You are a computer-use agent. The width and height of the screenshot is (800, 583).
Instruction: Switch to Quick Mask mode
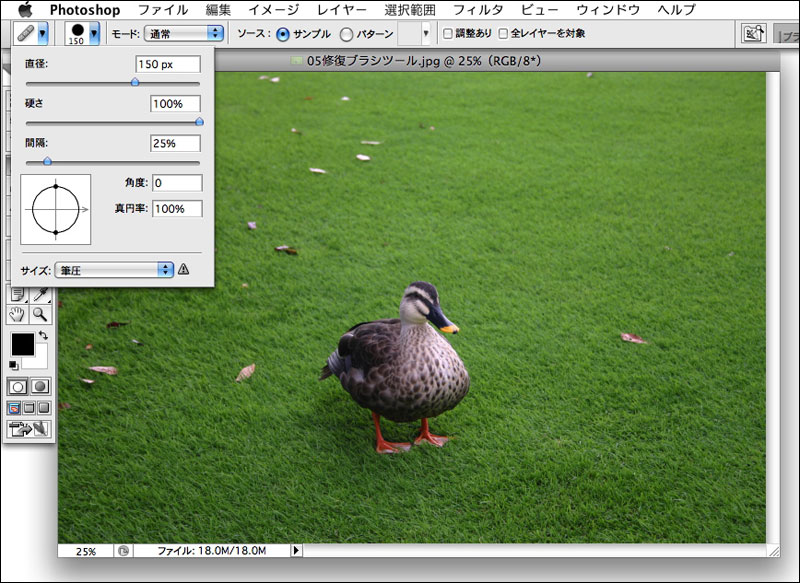40,386
